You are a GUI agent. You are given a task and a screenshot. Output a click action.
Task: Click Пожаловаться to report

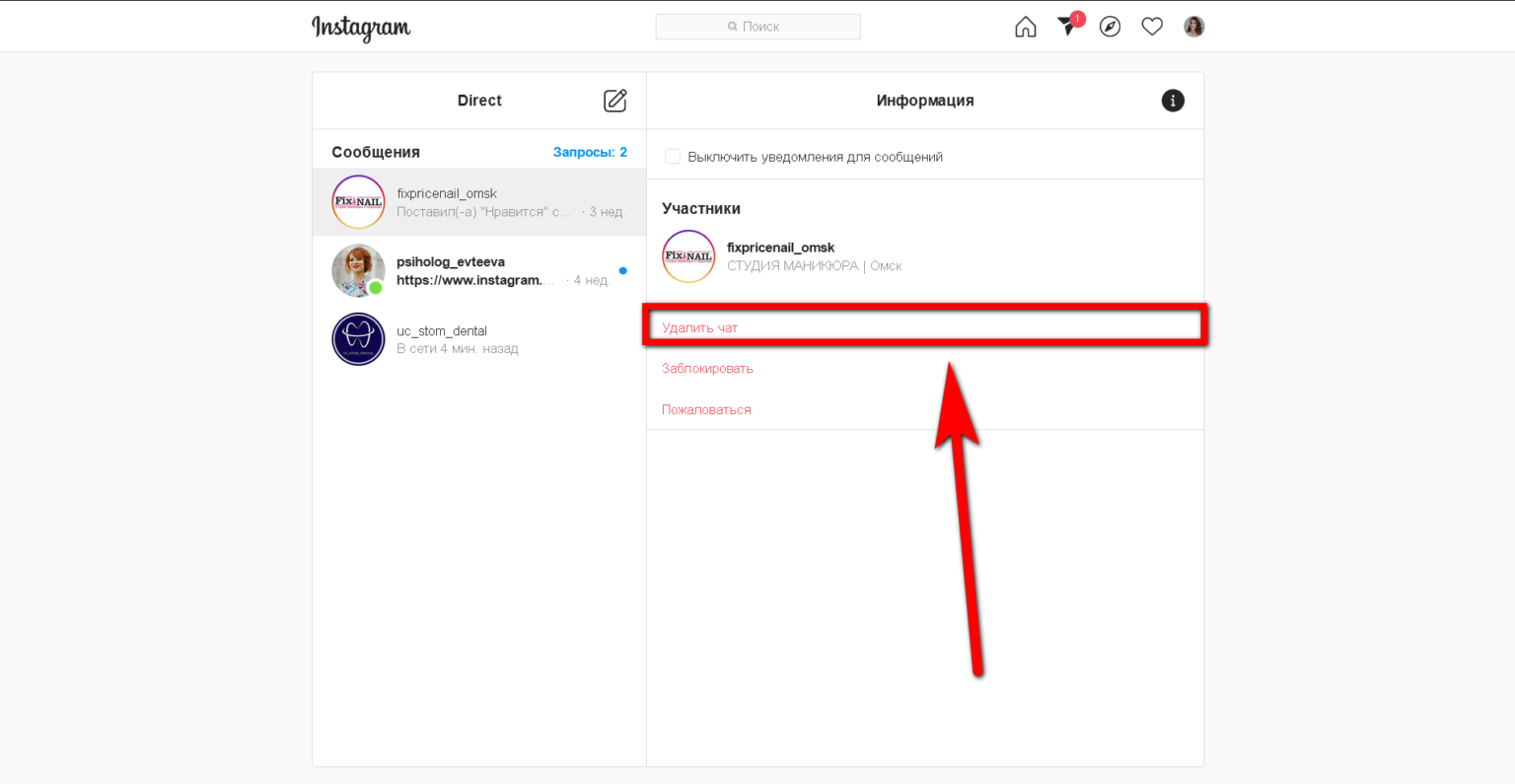706,410
